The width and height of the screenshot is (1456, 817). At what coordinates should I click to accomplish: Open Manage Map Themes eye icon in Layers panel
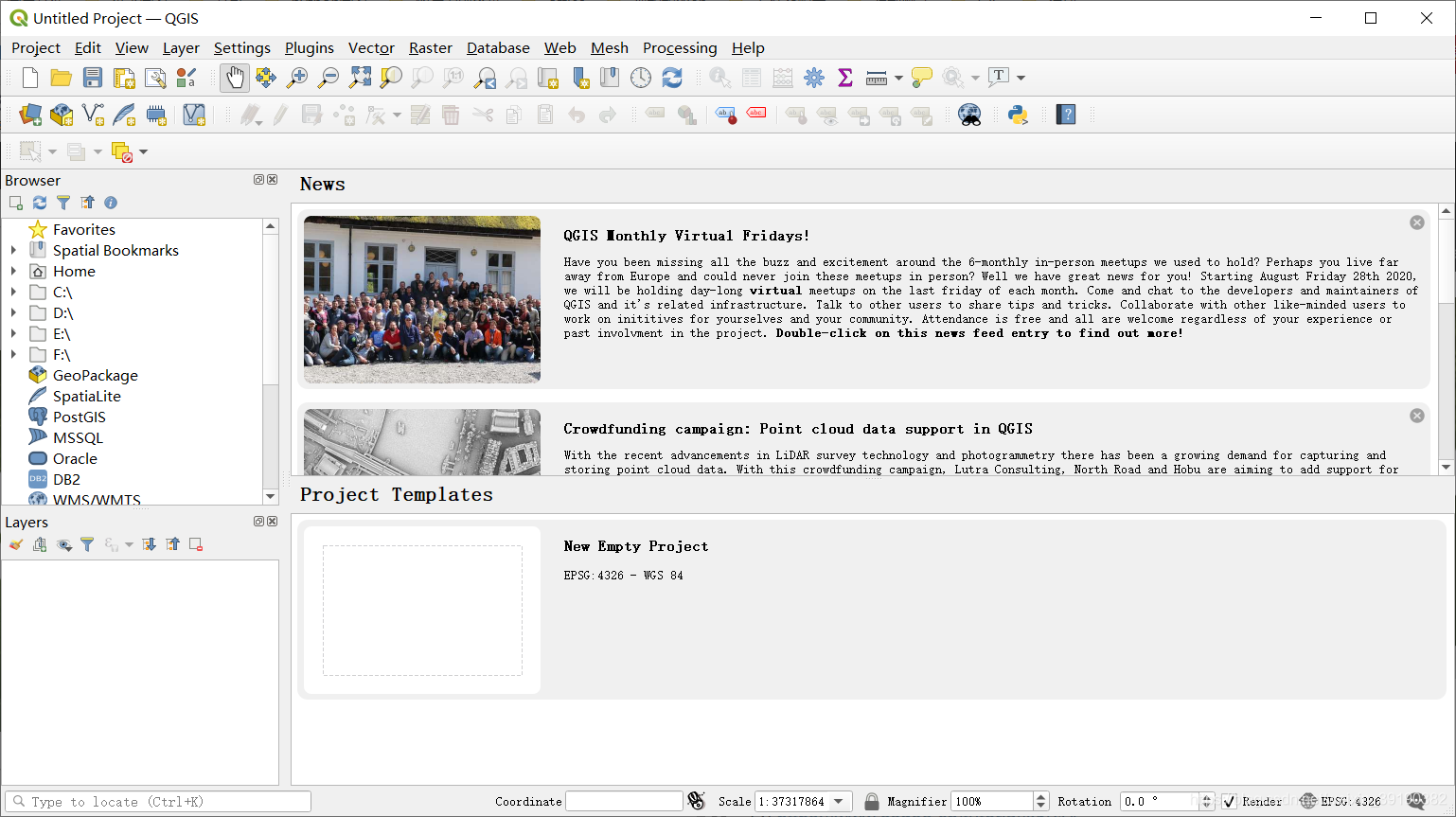coord(63,544)
